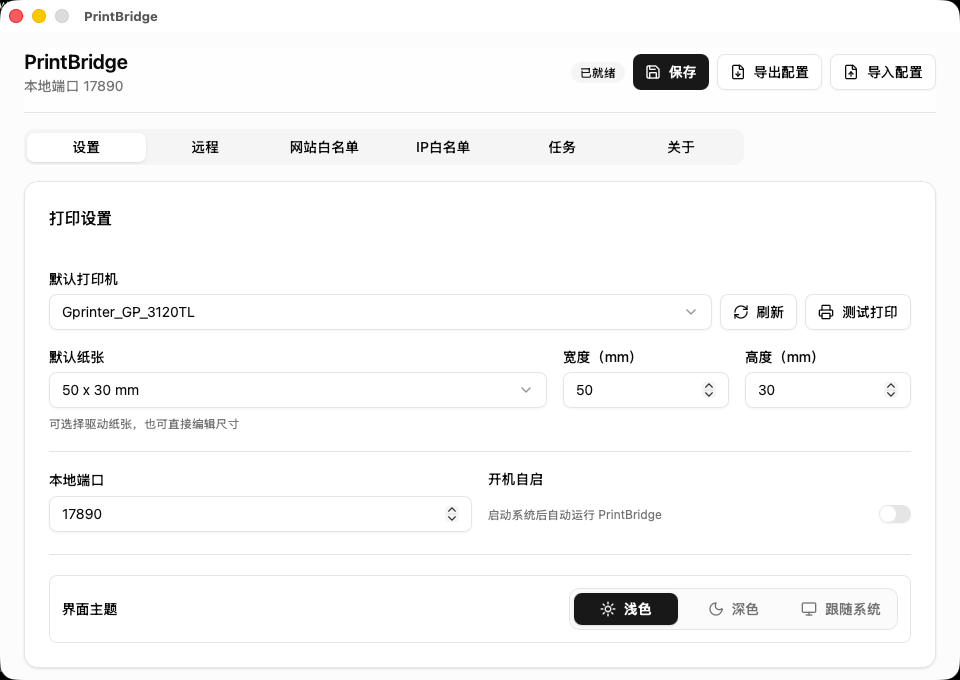Go to the 任务 tab

point(562,148)
